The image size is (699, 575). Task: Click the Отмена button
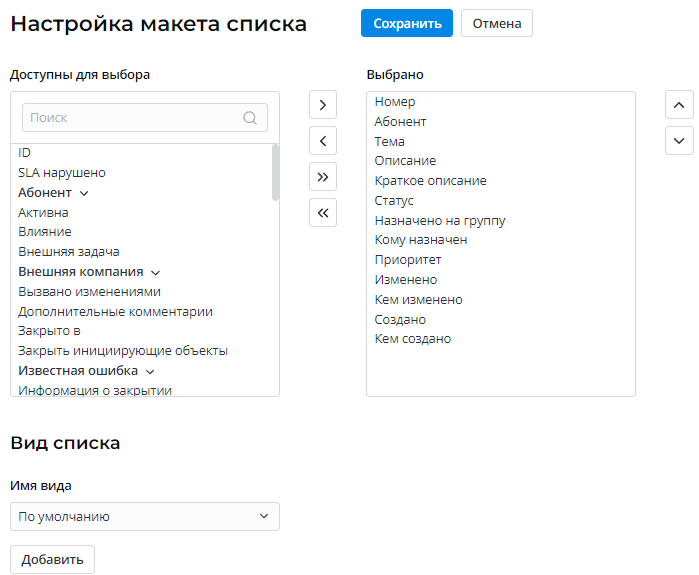tap(496, 23)
